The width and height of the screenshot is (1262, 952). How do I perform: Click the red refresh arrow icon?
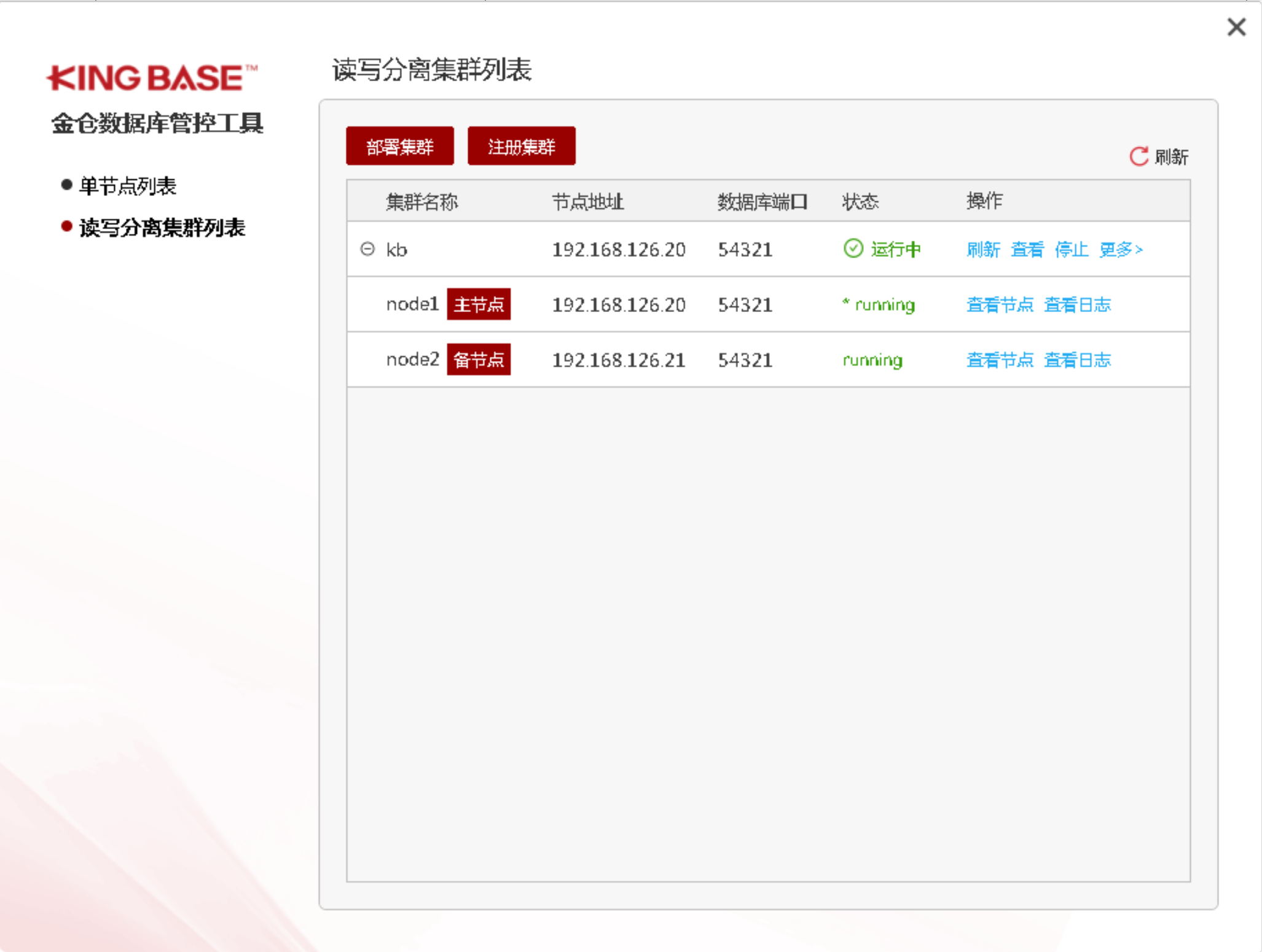1139,157
